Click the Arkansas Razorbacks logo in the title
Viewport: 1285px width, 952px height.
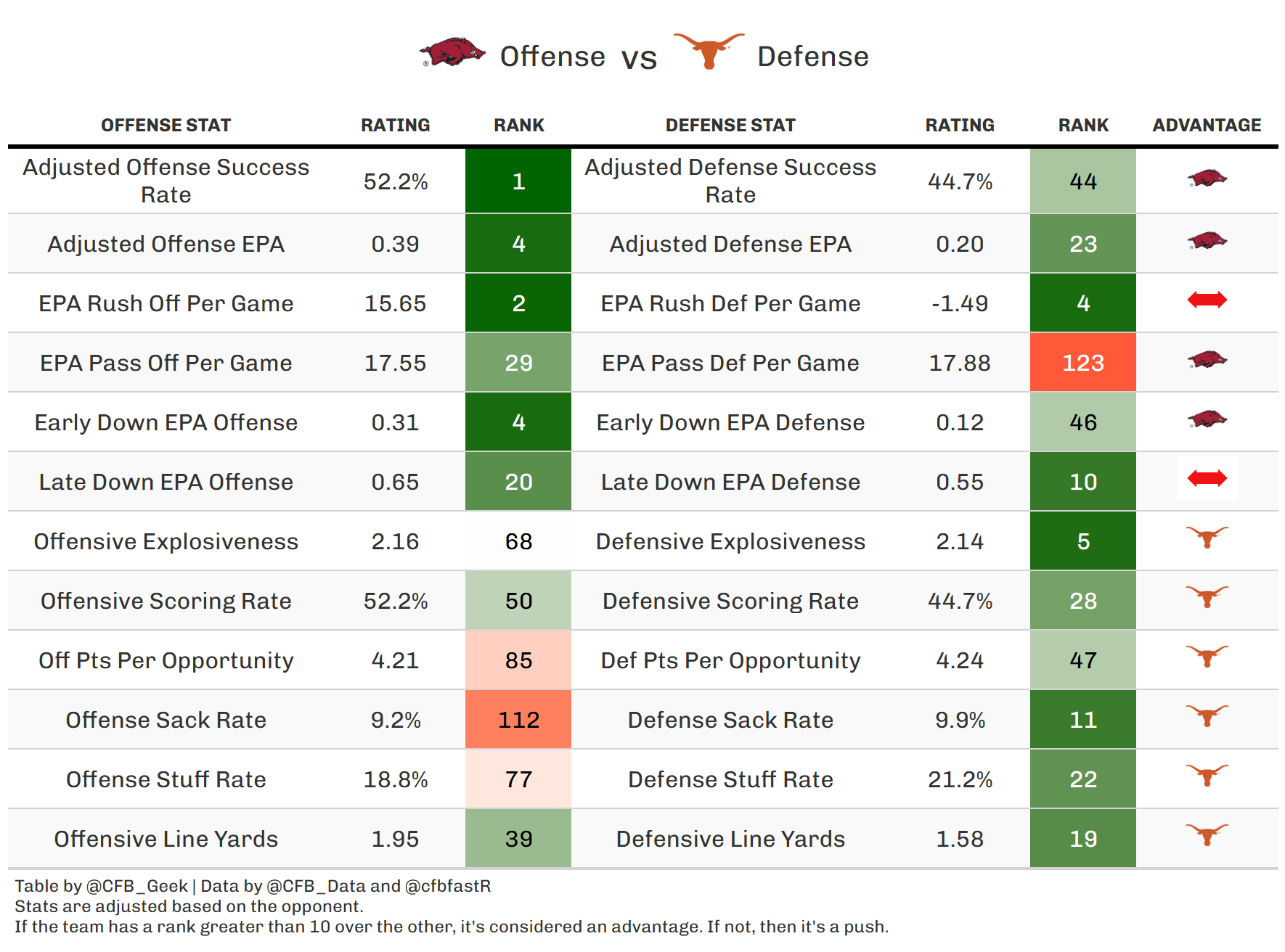coord(452,53)
